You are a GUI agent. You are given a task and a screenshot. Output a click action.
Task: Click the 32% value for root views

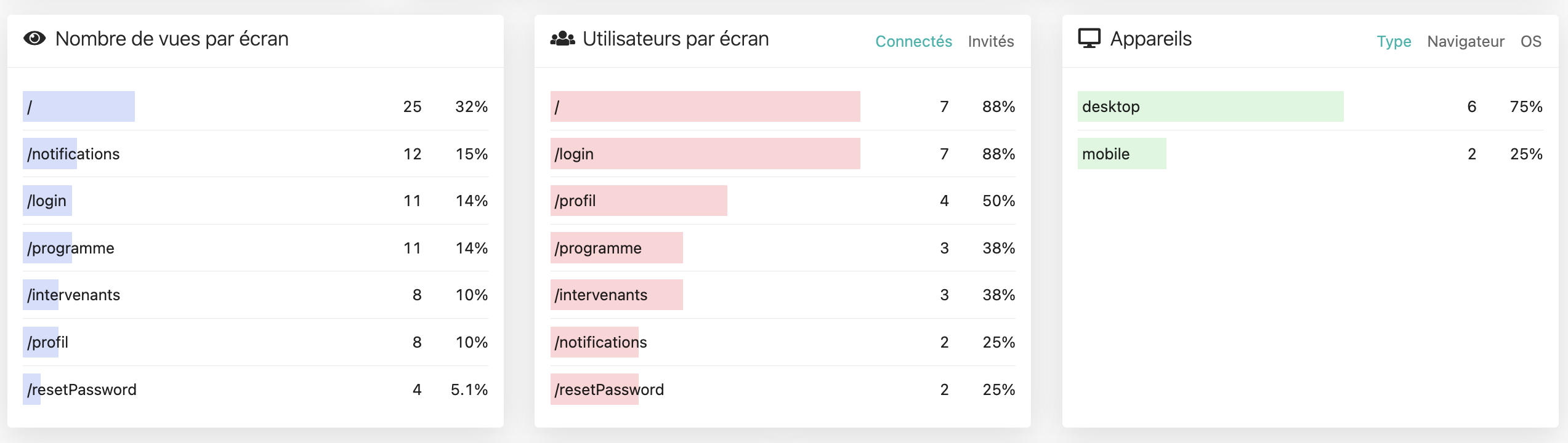[471, 107]
